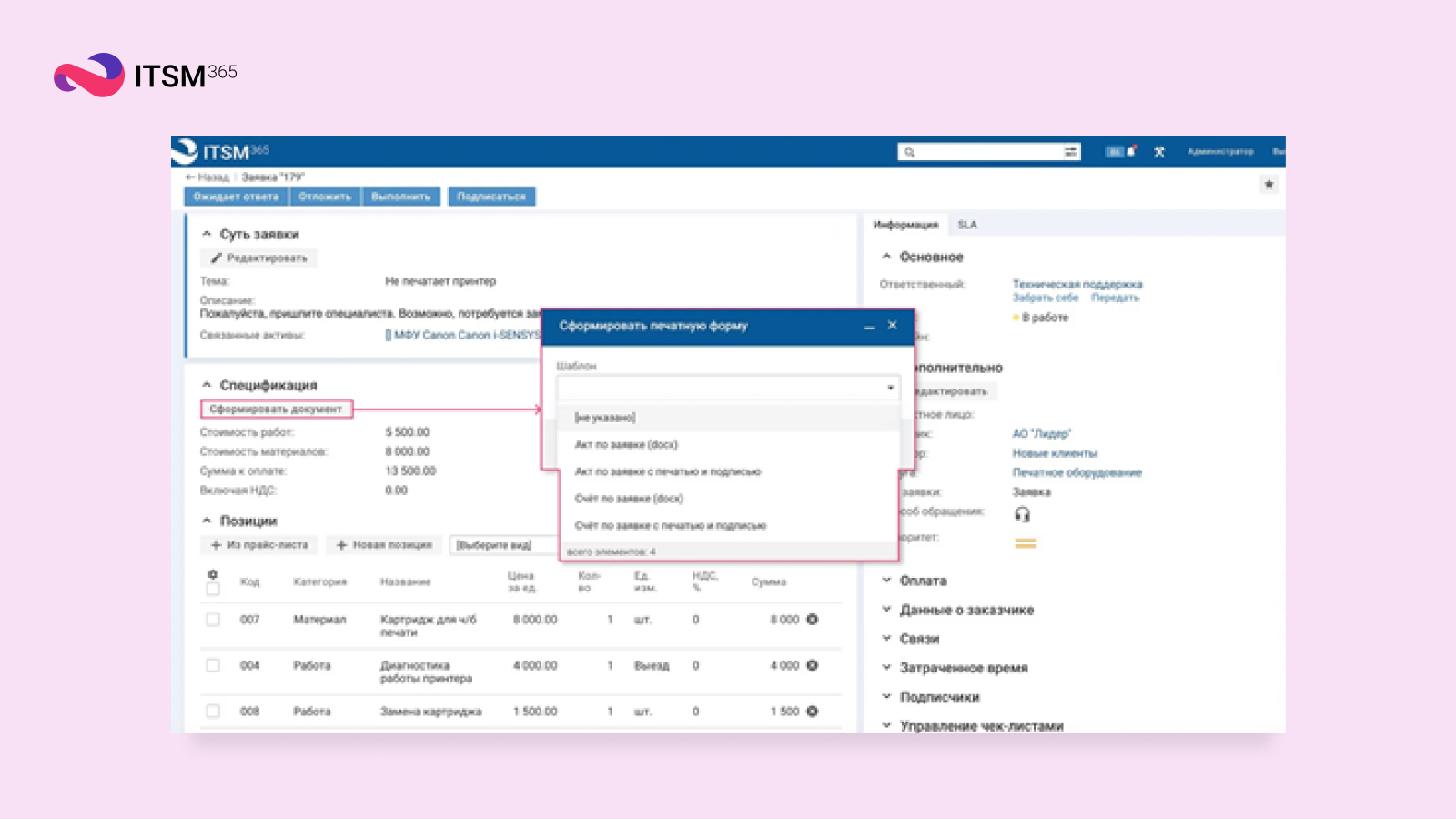Image resolution: width=1456 pixels, height=819 pixels.
Task: Select [не указано] template option
Action: [x=728, y=418]
